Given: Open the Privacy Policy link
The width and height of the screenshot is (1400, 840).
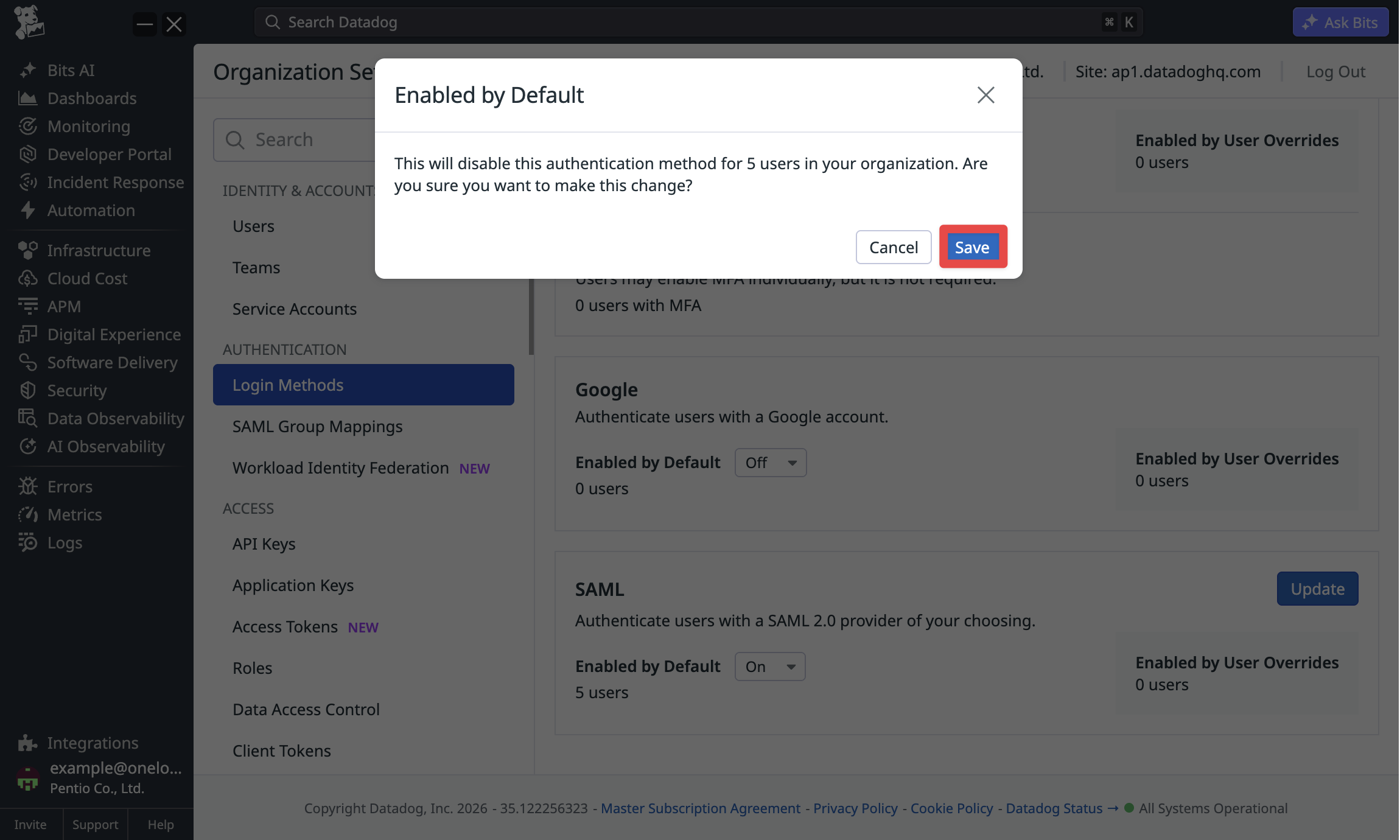Looking at the screenshot, I should 855,808.
